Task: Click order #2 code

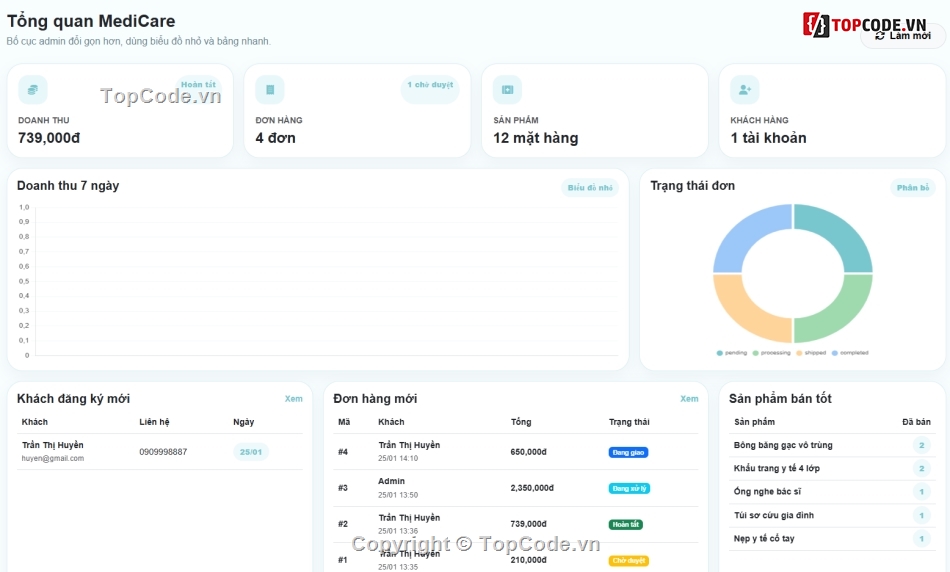Action: pos(343,524)
